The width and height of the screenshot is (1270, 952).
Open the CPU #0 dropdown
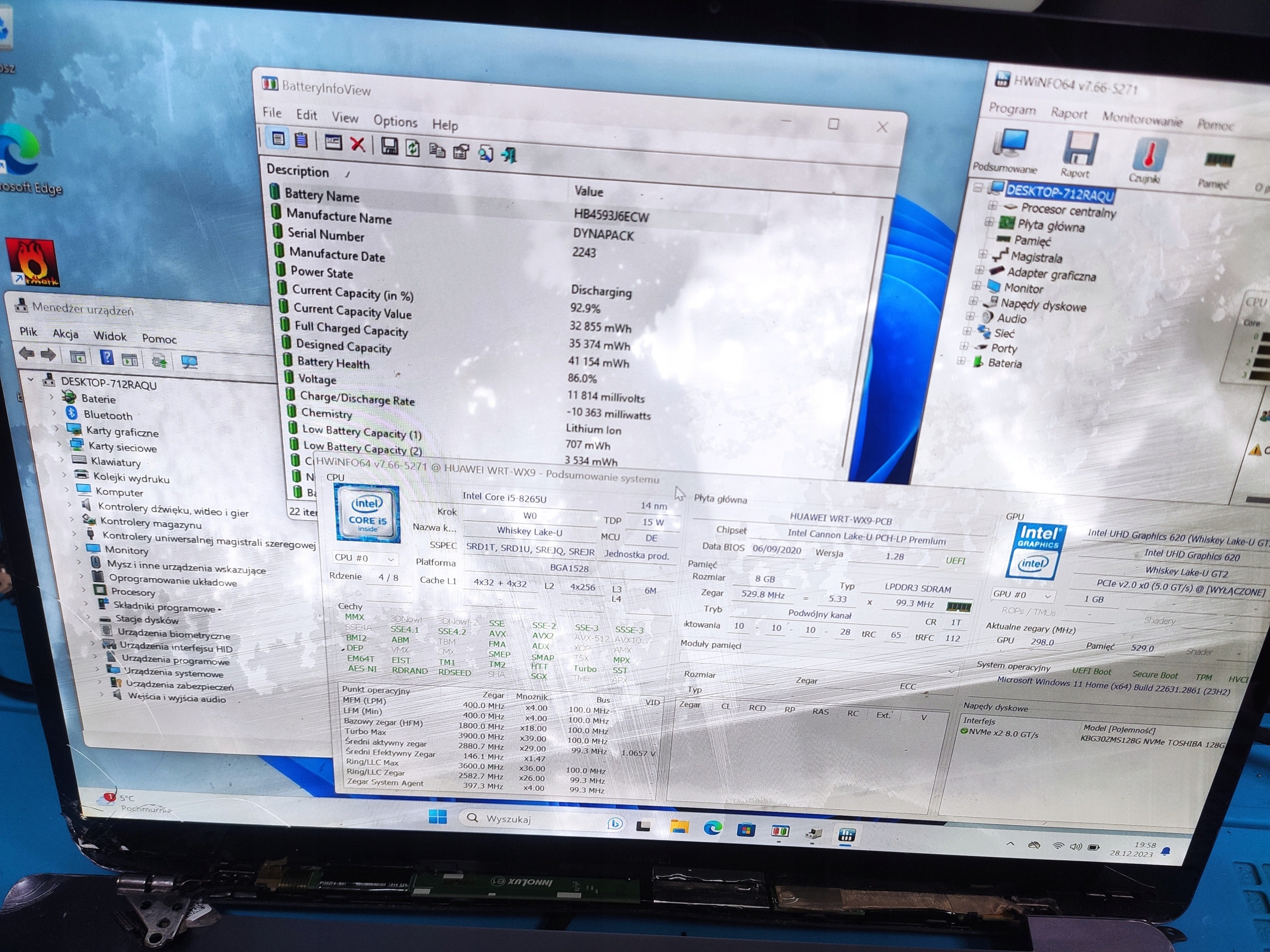pyautogui.click(x=390, y=559)
